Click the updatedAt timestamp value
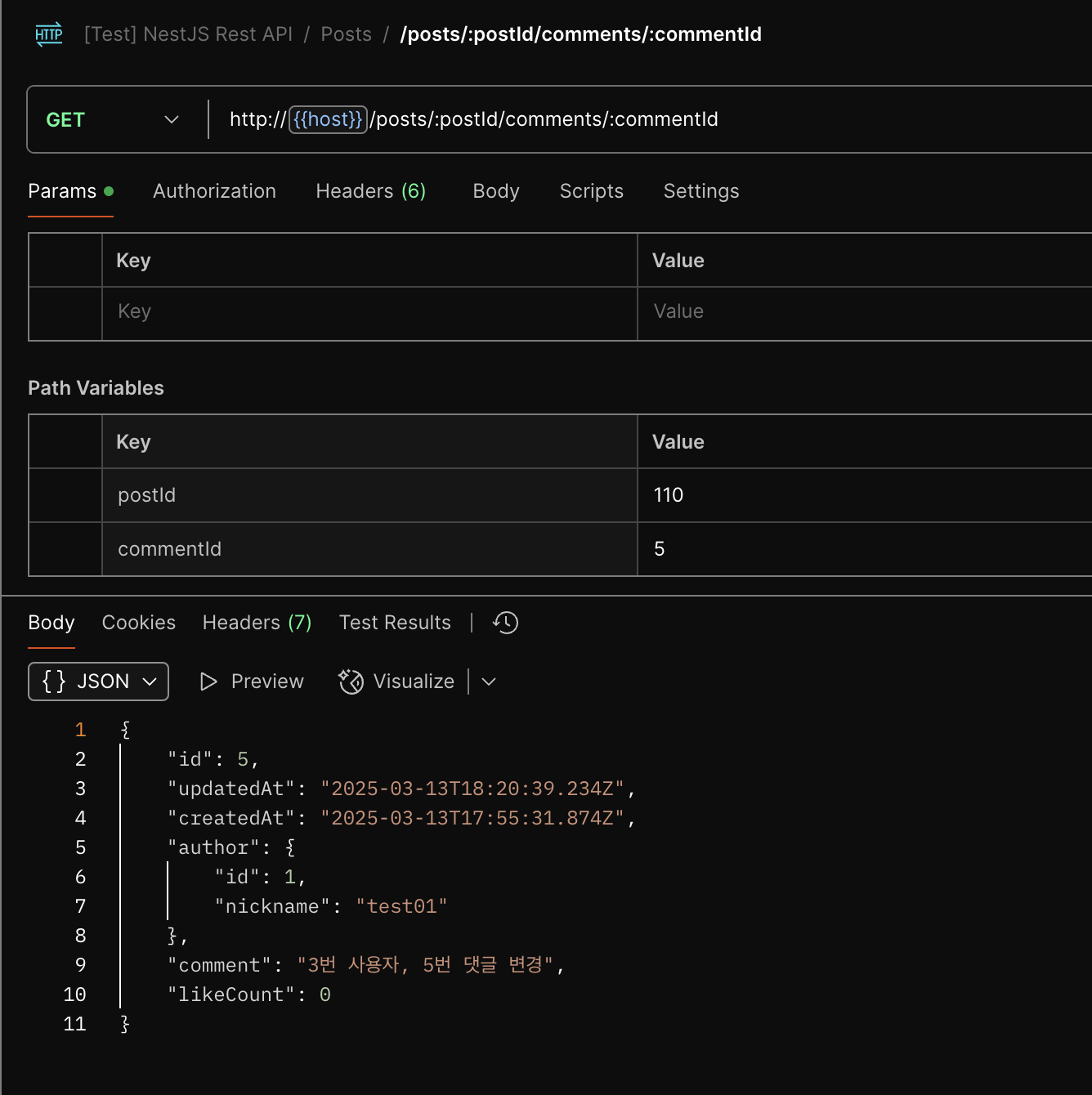1092x1095 pixels. (472, 789)
